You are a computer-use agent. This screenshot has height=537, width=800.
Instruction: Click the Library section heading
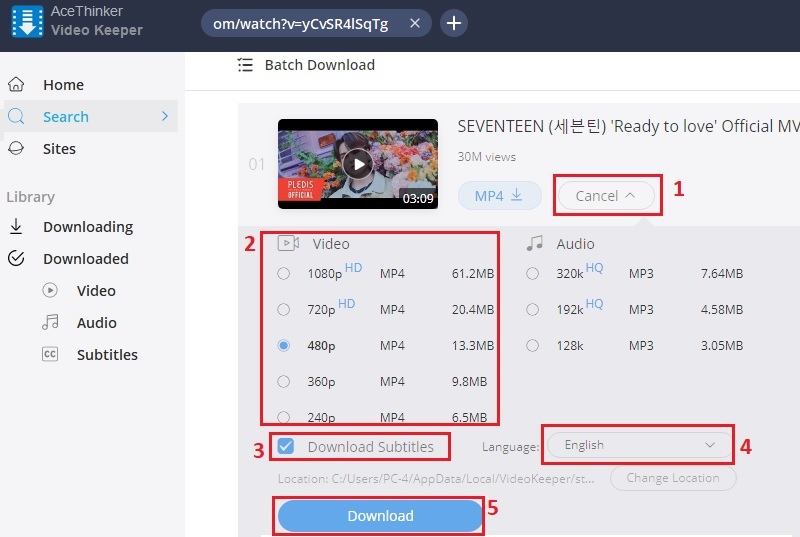31,197
